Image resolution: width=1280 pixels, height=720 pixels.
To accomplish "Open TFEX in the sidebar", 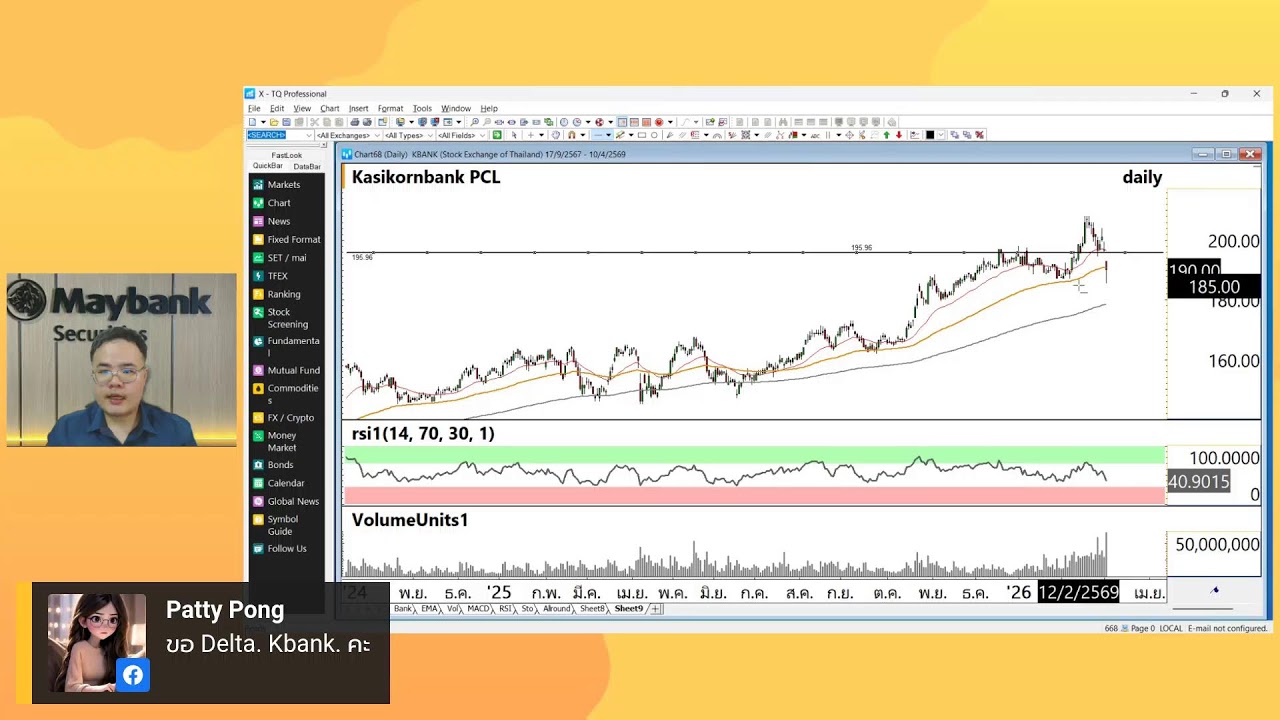I will click(x=277, y=276).
